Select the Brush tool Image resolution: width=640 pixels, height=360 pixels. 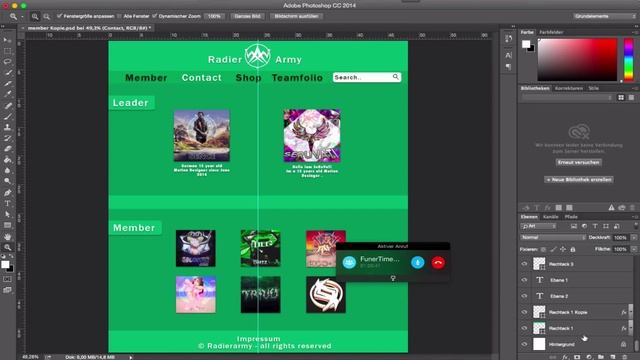pos(7,116)
